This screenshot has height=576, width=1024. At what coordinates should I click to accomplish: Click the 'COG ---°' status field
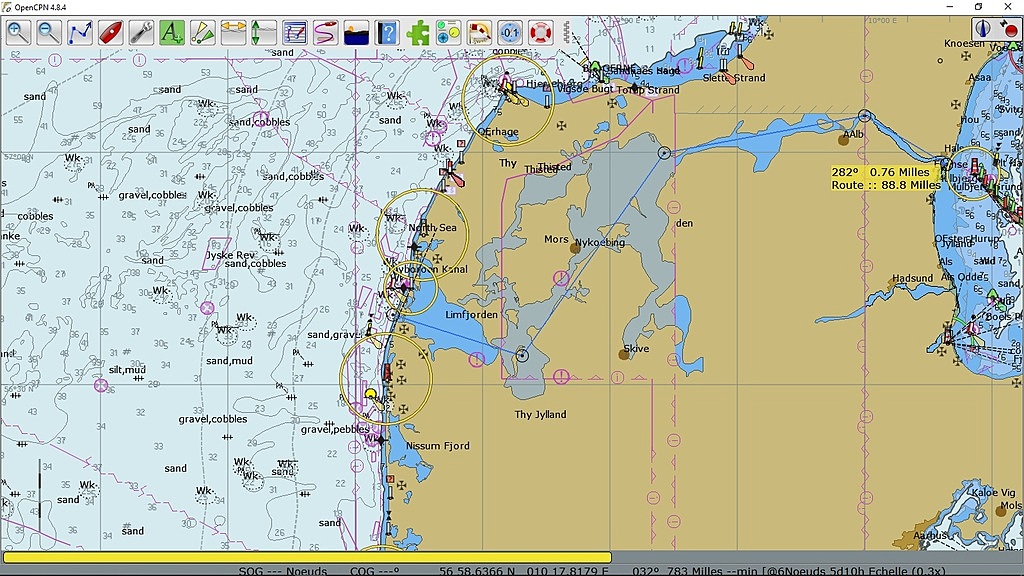[x=375, y=571]
